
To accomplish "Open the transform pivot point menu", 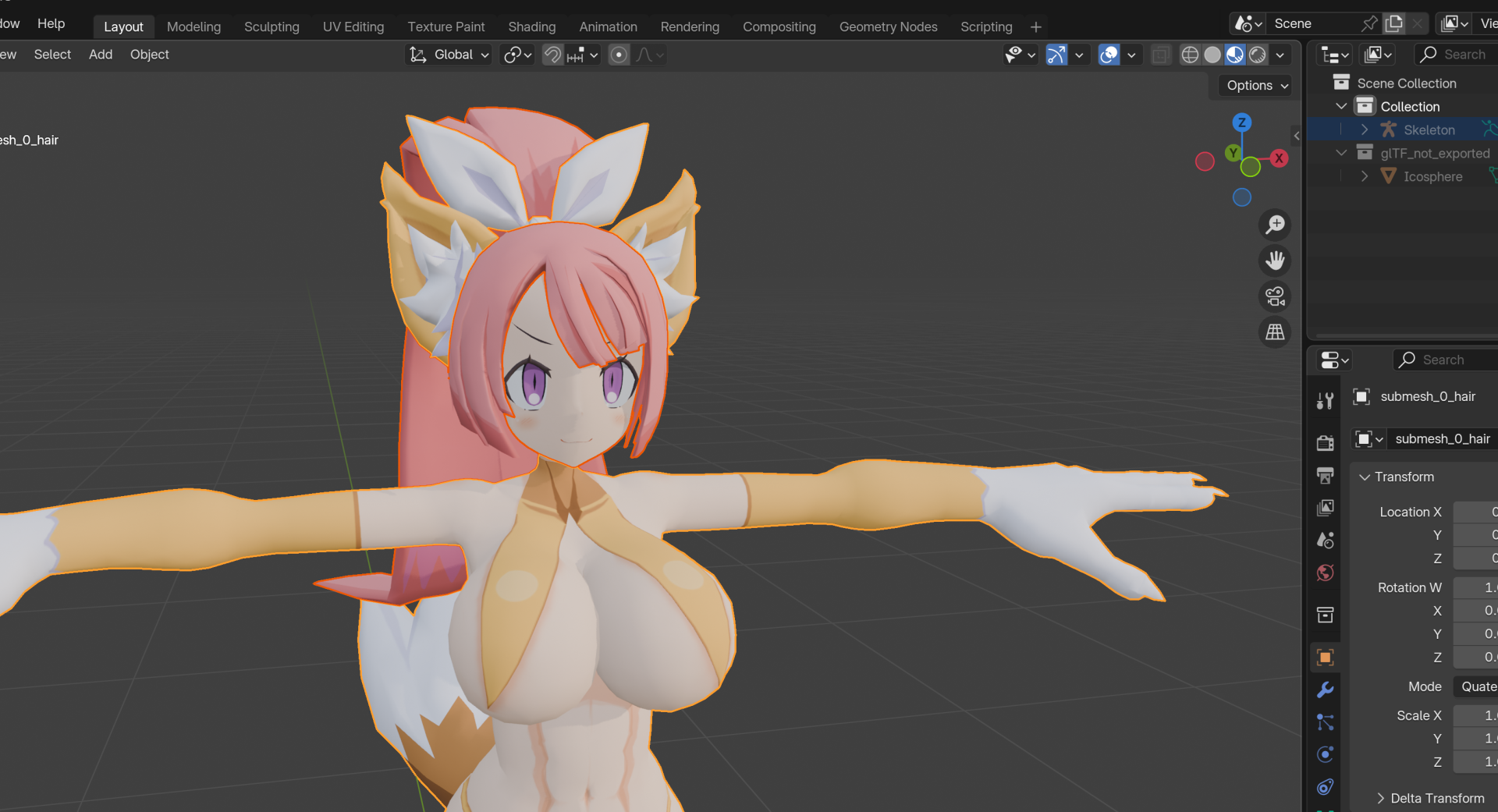I will point(517,55).
